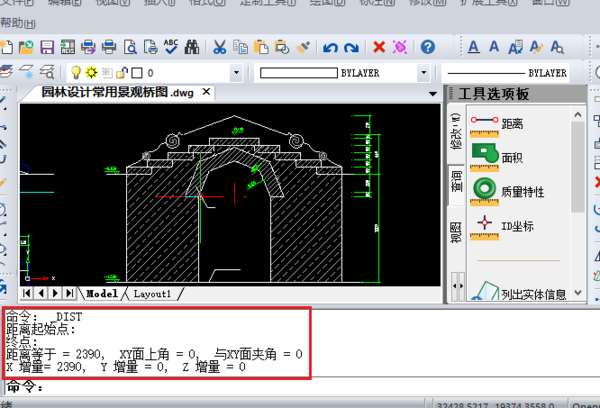The height and width of the screenshot is (408, 600).
Task: Switch to the Layout1 tab
Action: click(152, 294)
